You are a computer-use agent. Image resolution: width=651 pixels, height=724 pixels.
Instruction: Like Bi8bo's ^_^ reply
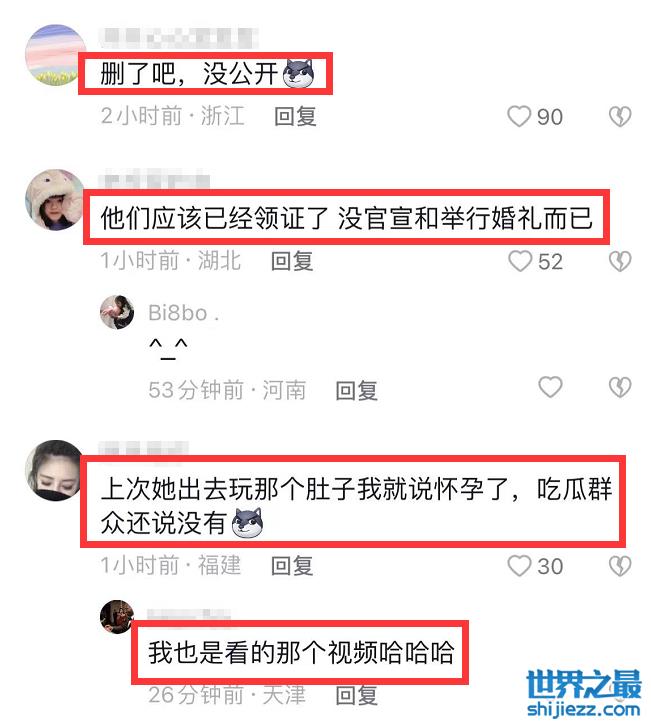click(550, 387)
